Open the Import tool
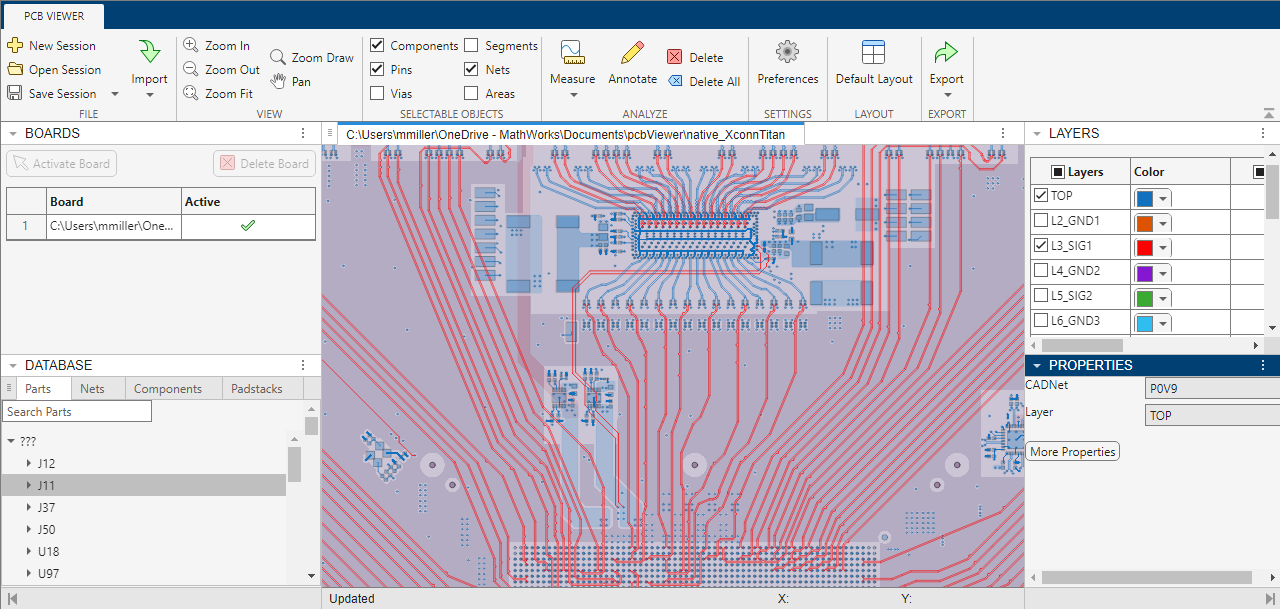Viewport: 1280px width, 609px height. click(x=150, y=54)
